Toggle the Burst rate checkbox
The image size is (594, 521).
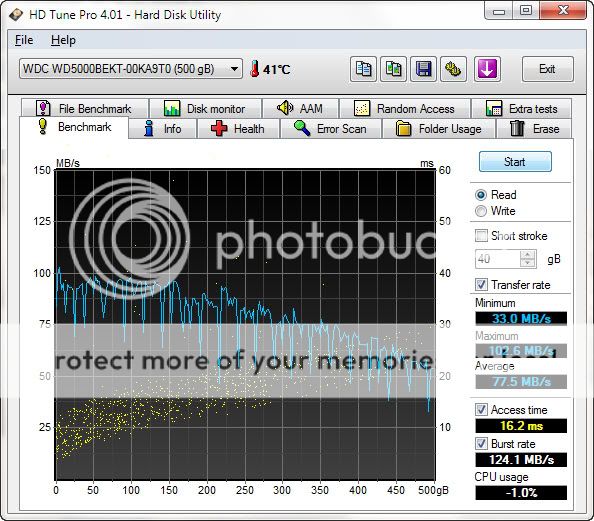tap(481, 444)
